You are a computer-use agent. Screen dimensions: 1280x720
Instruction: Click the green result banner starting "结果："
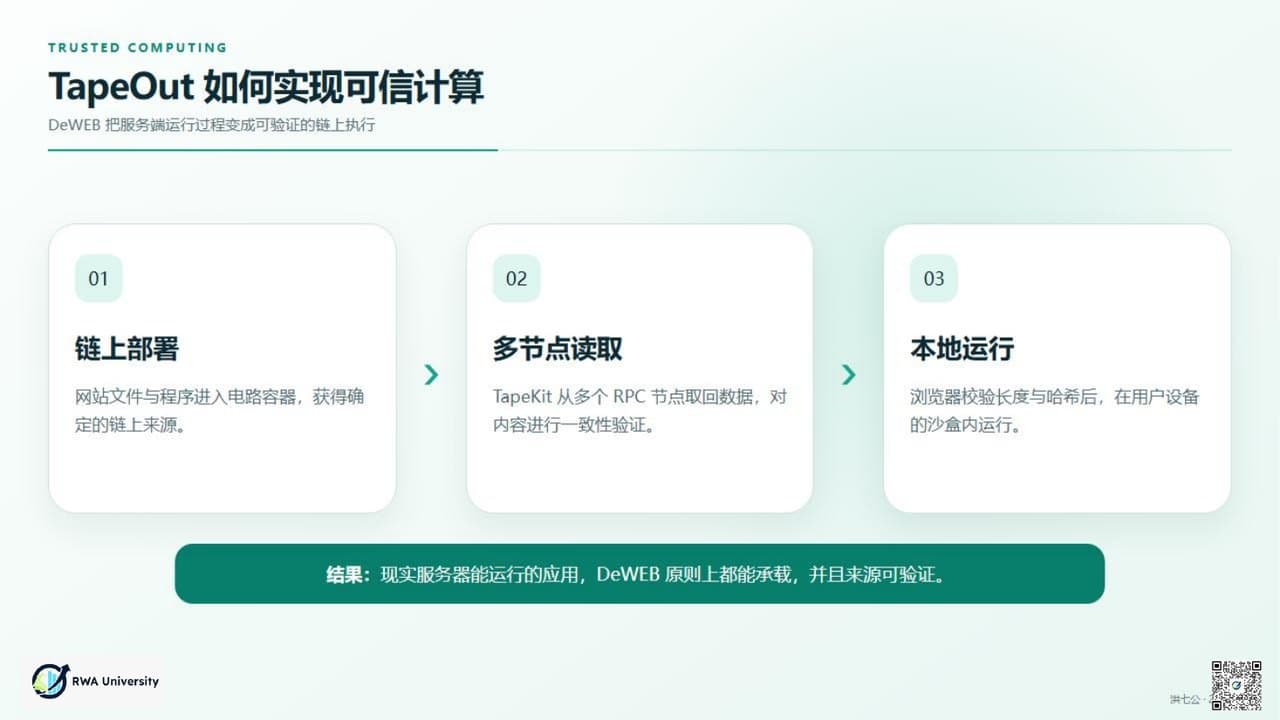tap(640, 574)
